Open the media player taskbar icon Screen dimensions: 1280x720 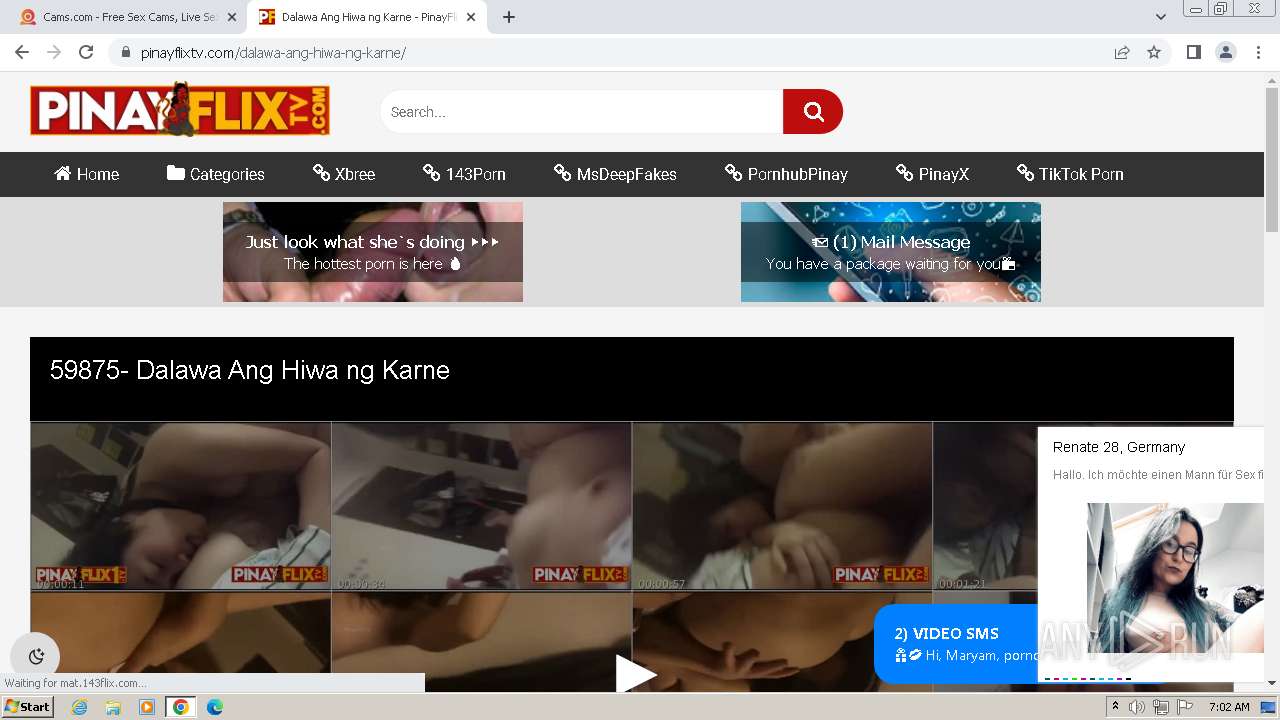[147, 707]
